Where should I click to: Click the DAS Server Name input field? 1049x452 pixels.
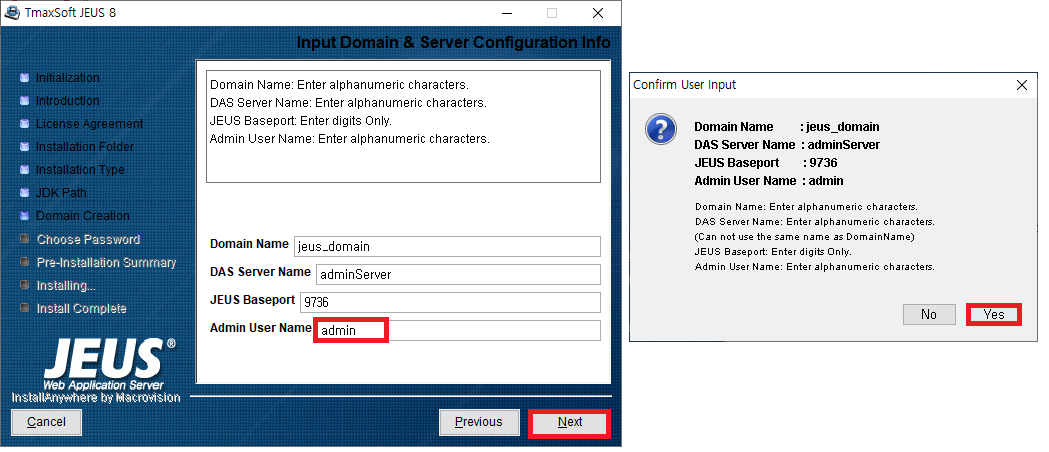458,274
